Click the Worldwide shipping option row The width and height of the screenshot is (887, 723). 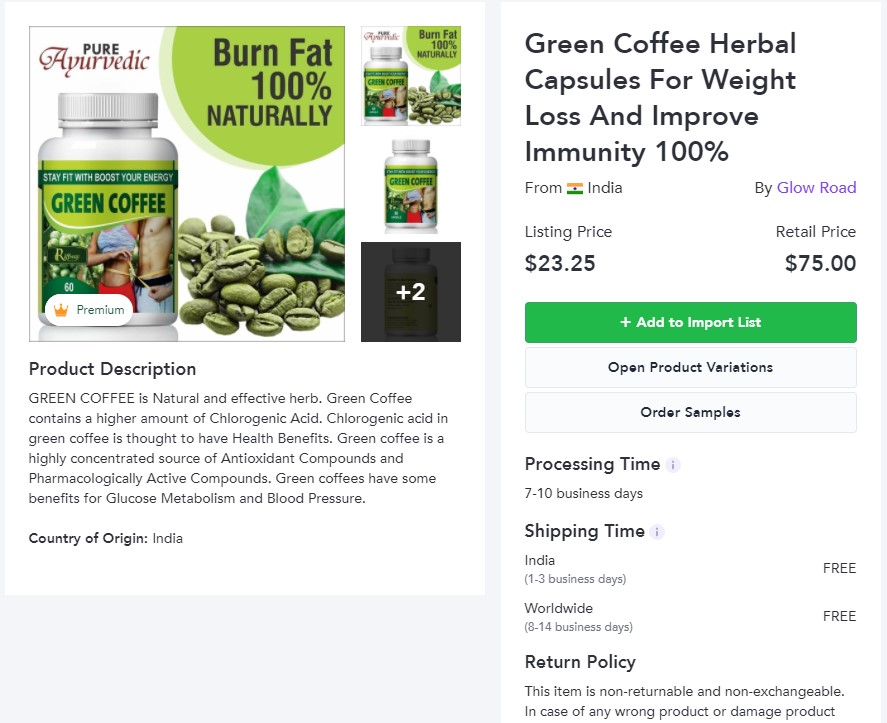click(690, 616)
